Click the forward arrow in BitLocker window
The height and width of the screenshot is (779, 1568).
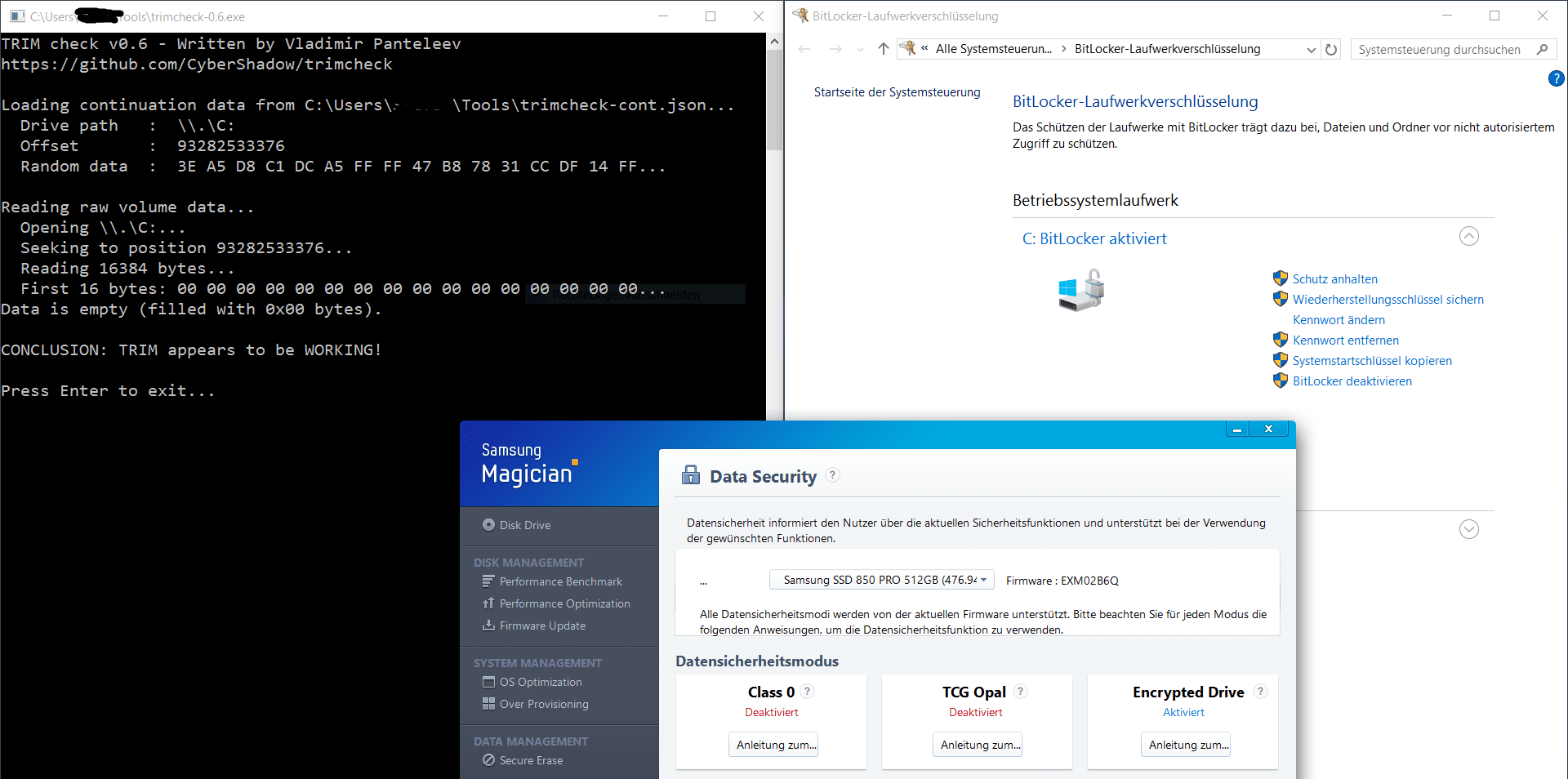tap(835, 49)
